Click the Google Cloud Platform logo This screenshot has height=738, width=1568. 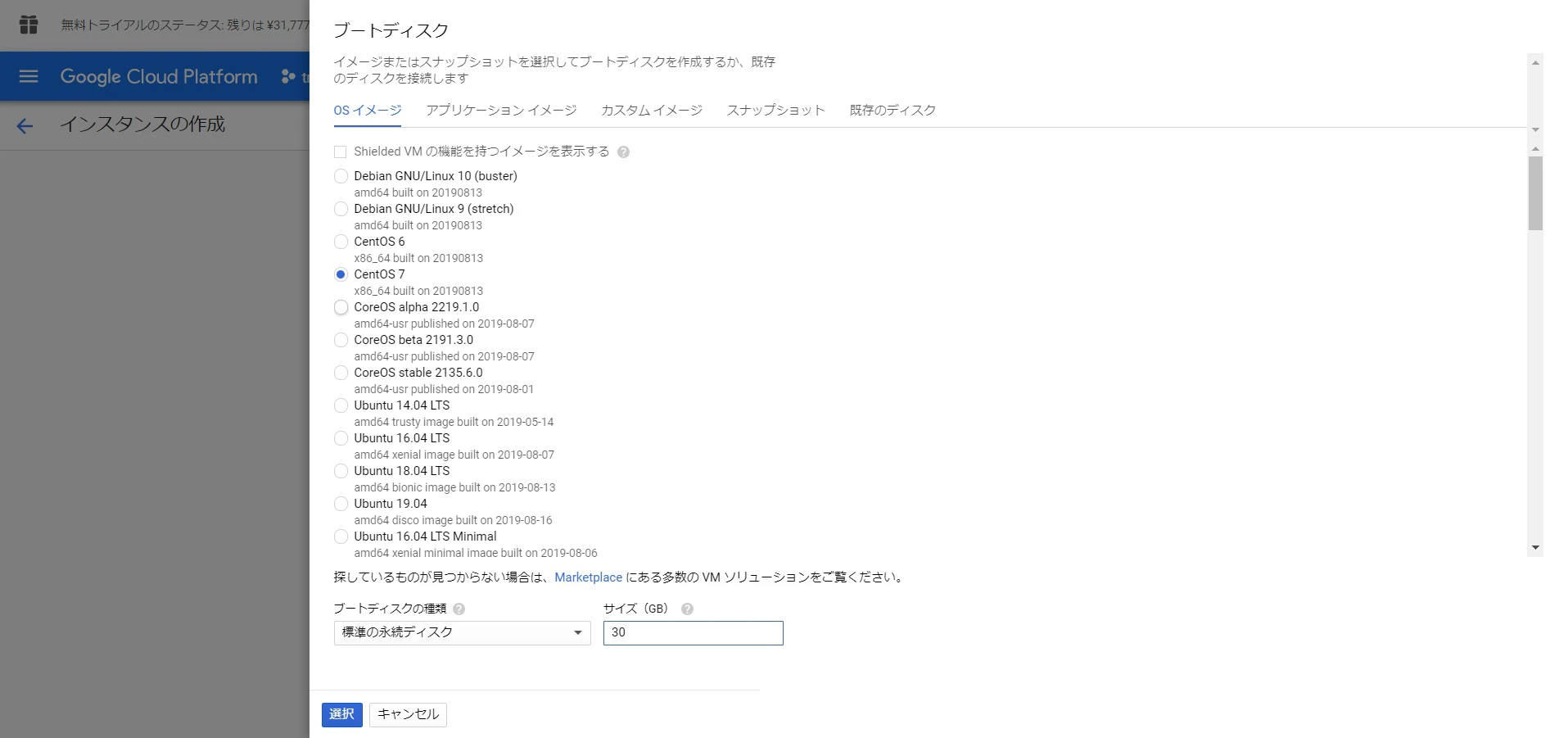pos(157,75)
